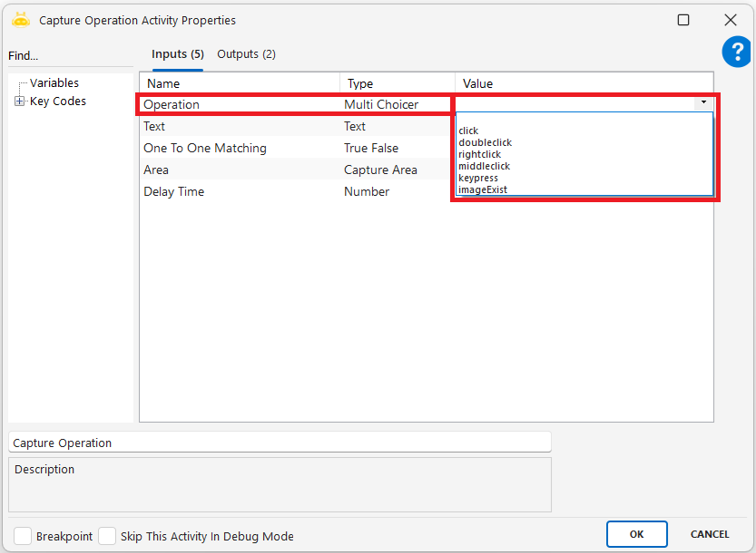The width and height of the screenshot is (756, 553).
Task: Select Variables in the left tree
Action: coord(54,83)
